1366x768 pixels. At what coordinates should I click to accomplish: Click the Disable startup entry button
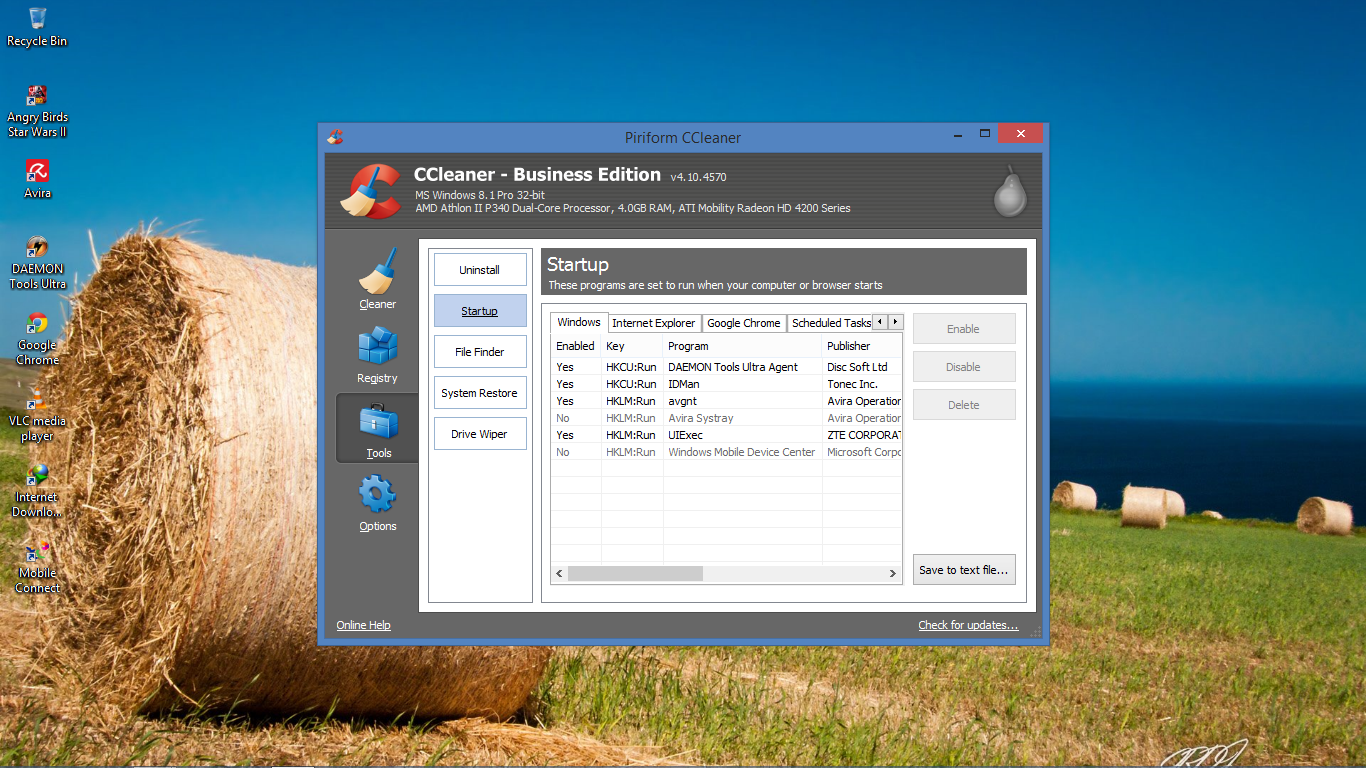coord(964,367)
